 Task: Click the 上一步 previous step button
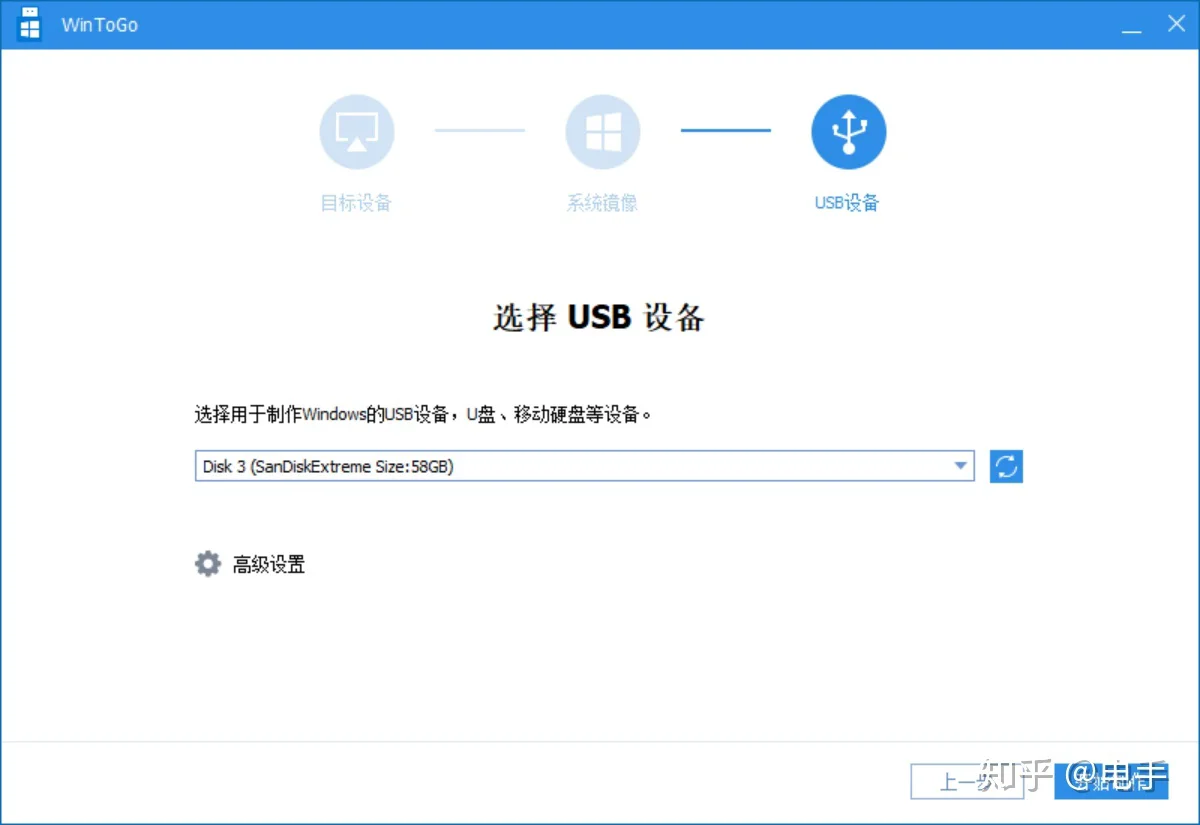(x=968, y=781)
